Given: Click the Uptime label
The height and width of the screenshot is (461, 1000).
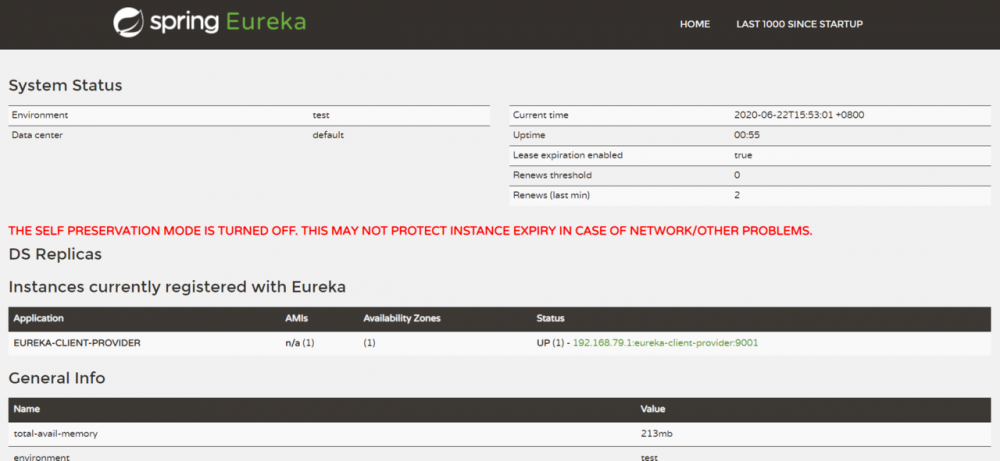Looking at the screenshot, I should point(529,135).
